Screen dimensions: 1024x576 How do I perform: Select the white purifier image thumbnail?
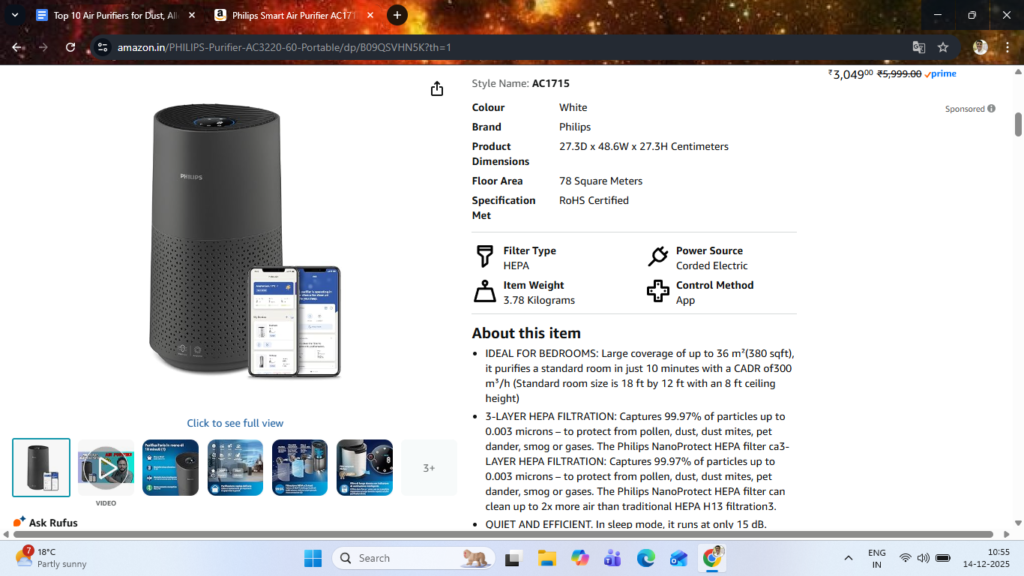coord(364,468)
